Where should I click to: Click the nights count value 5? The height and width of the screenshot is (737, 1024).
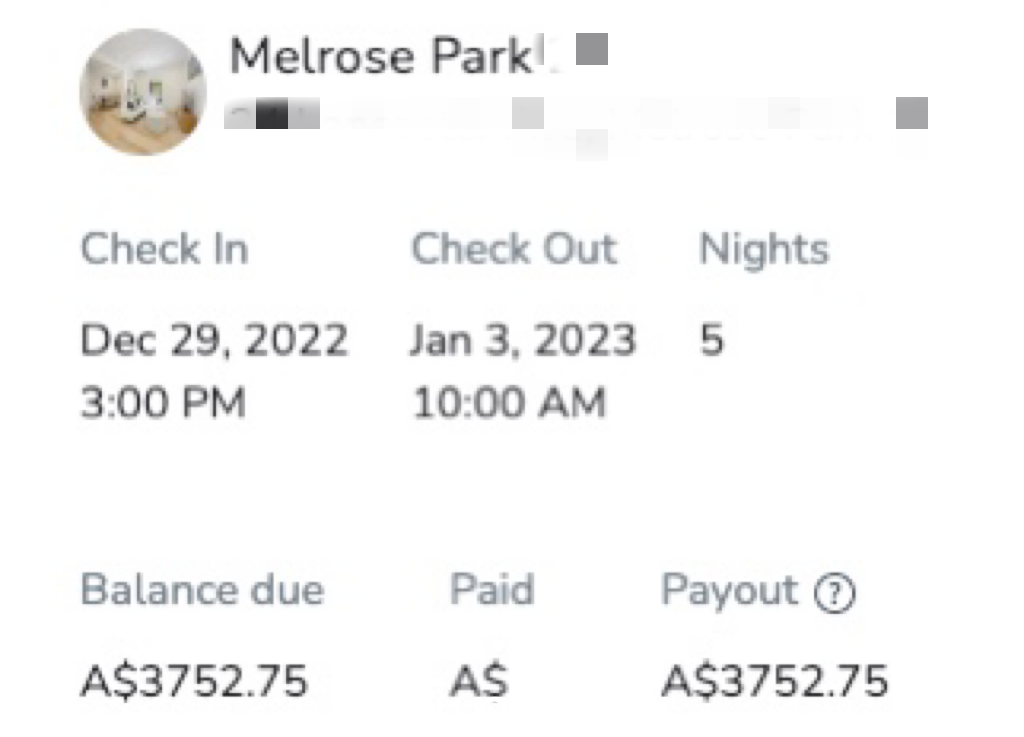(x=712, y=340)
